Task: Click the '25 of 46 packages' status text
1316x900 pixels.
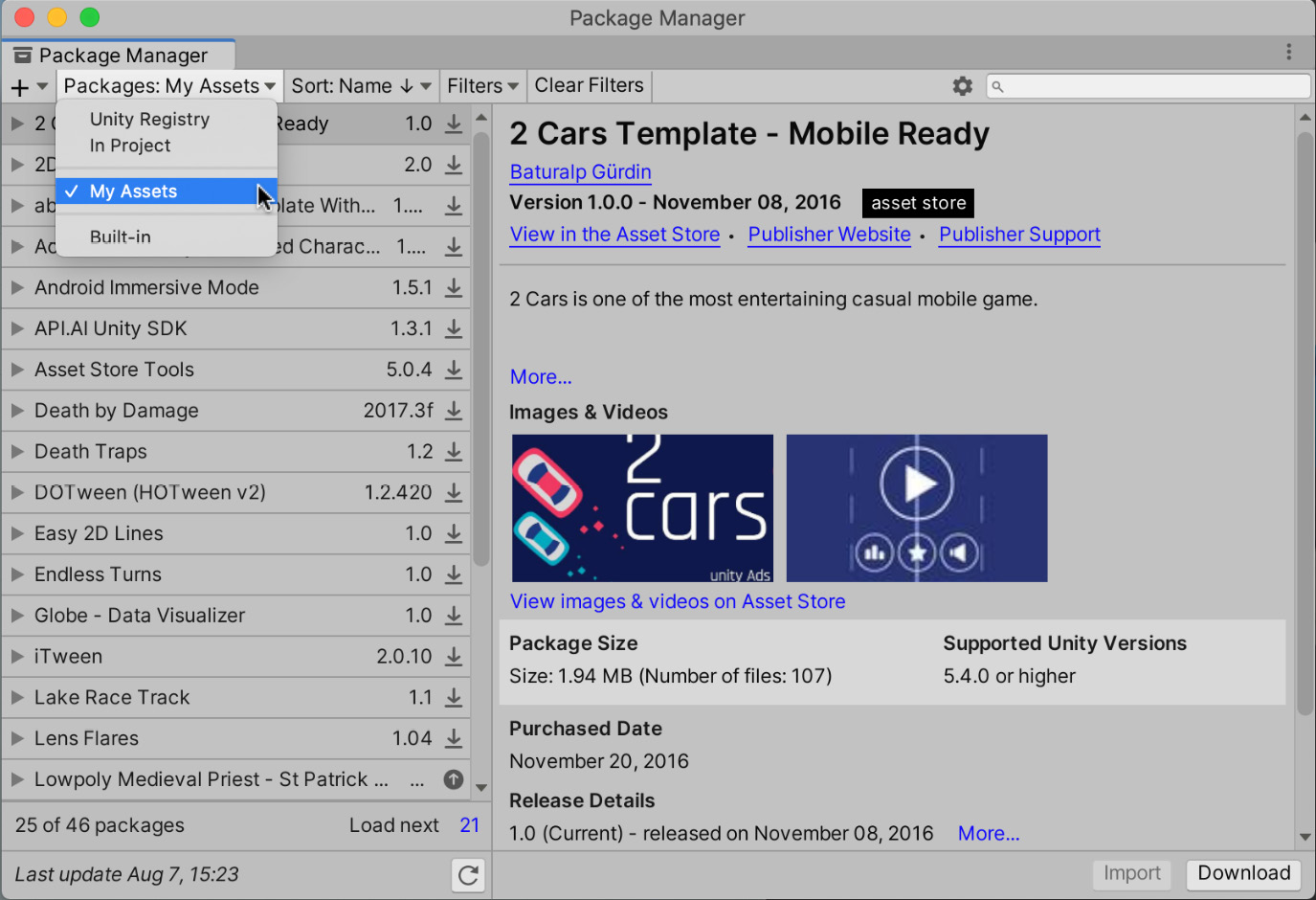Action: tap(100, 825)
